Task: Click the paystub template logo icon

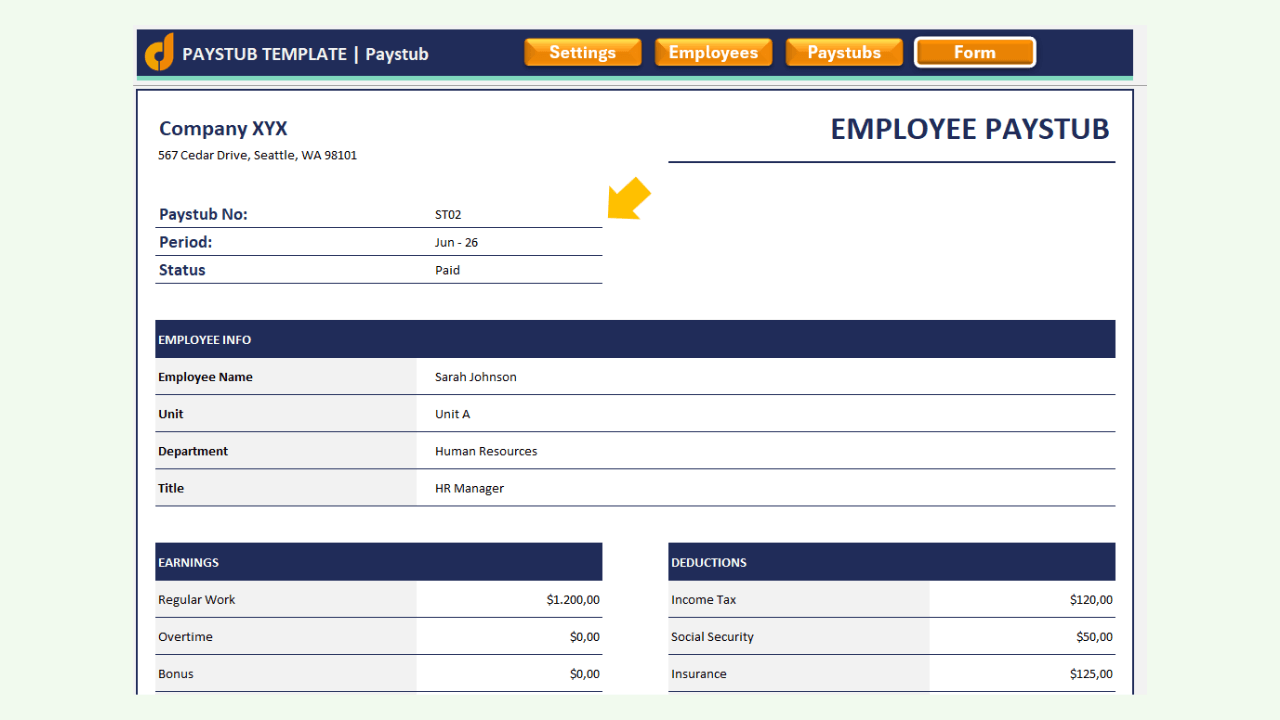Action: (160, 52)
